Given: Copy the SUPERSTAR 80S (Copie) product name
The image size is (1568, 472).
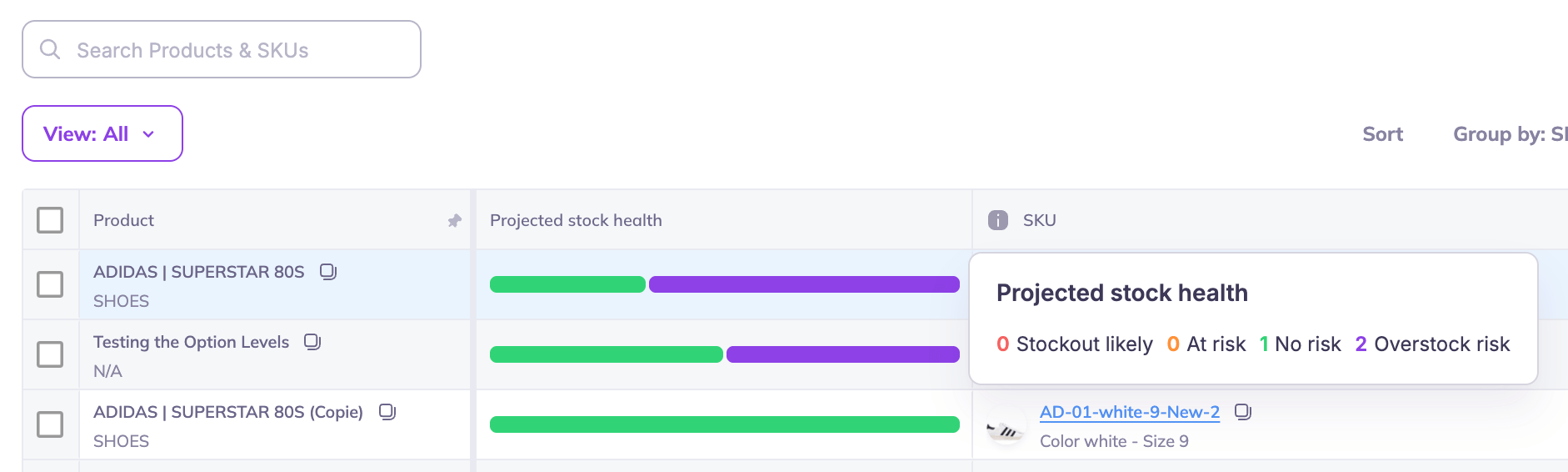Looking at the screenshot, I should tap(387, 412).
